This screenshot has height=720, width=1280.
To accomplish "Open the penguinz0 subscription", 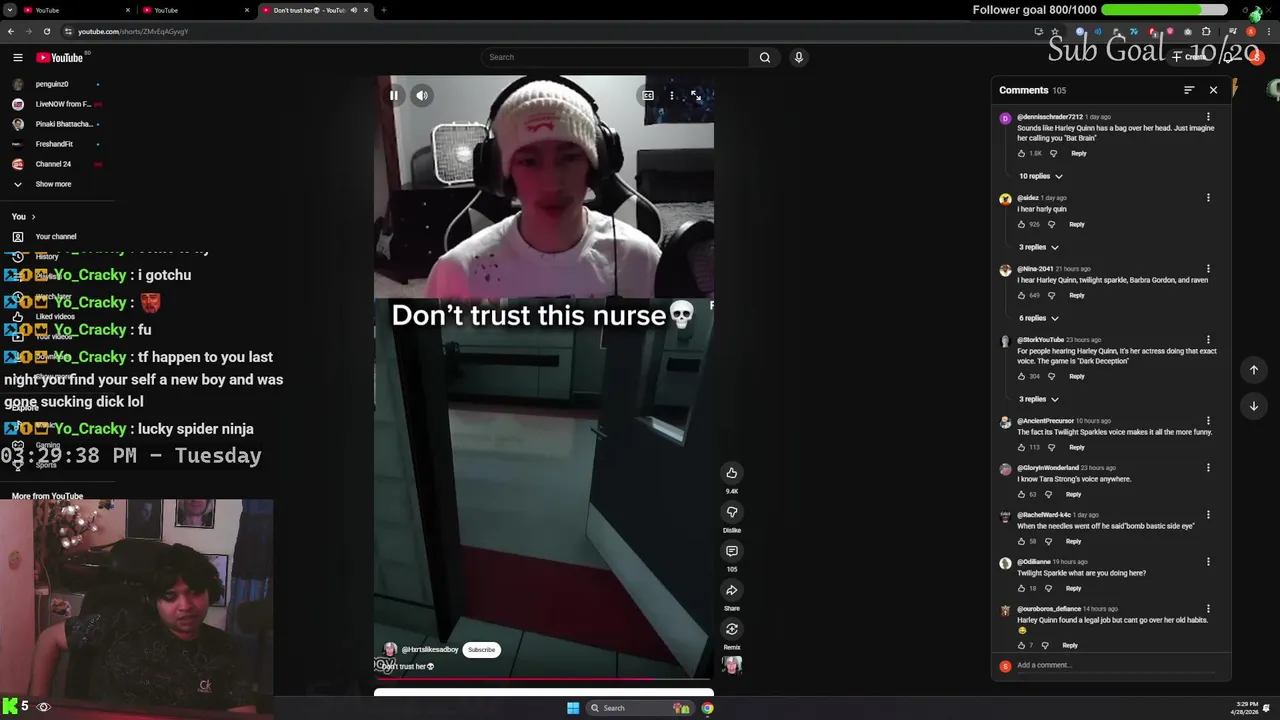I will coord(55,84).
